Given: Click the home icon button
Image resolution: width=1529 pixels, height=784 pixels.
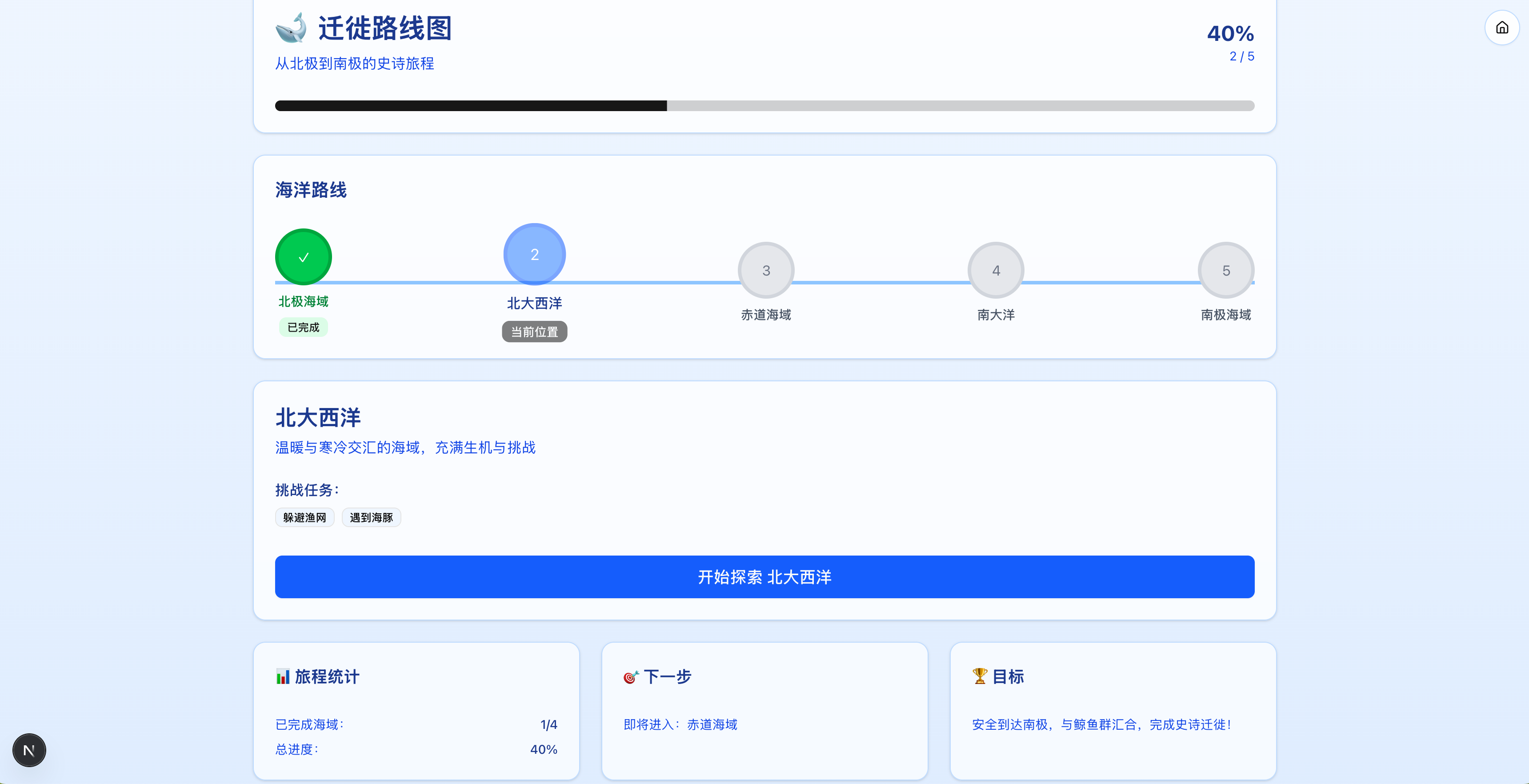Looking at the screenshot, I should [x=1502, y=28].
